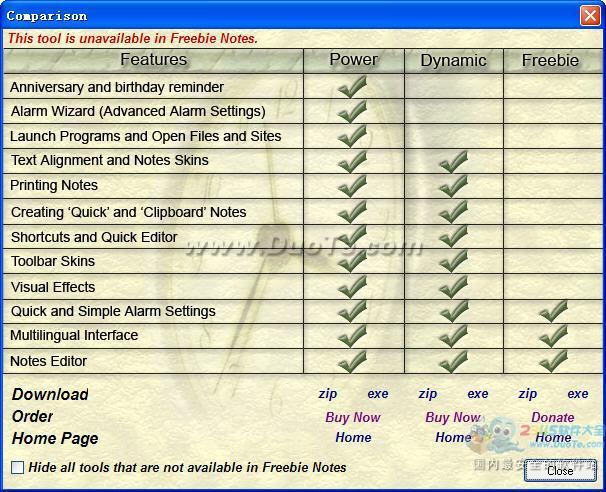
Task: Download the Power edition exe file
Action: pyautogui.click(x=378, y=394)
